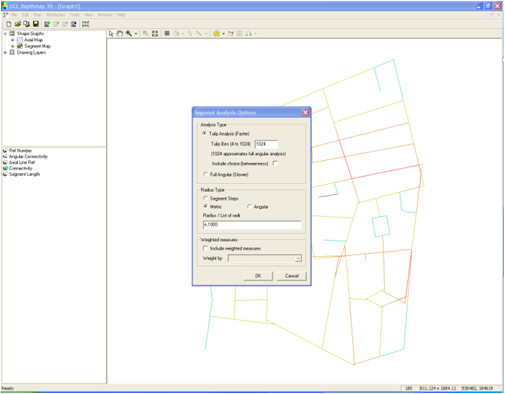Click the Segment Map layer icon
Image resolution: width=505 pixels, height=394 pixels.
(20, 46)
